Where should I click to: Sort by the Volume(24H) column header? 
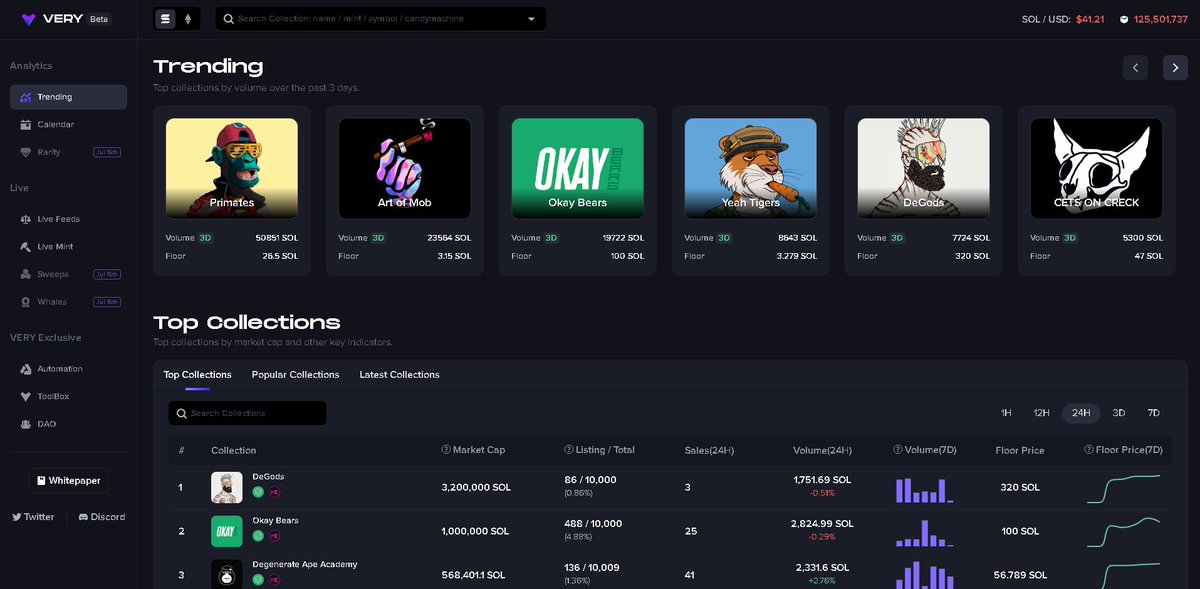click(x=822, y=450)
